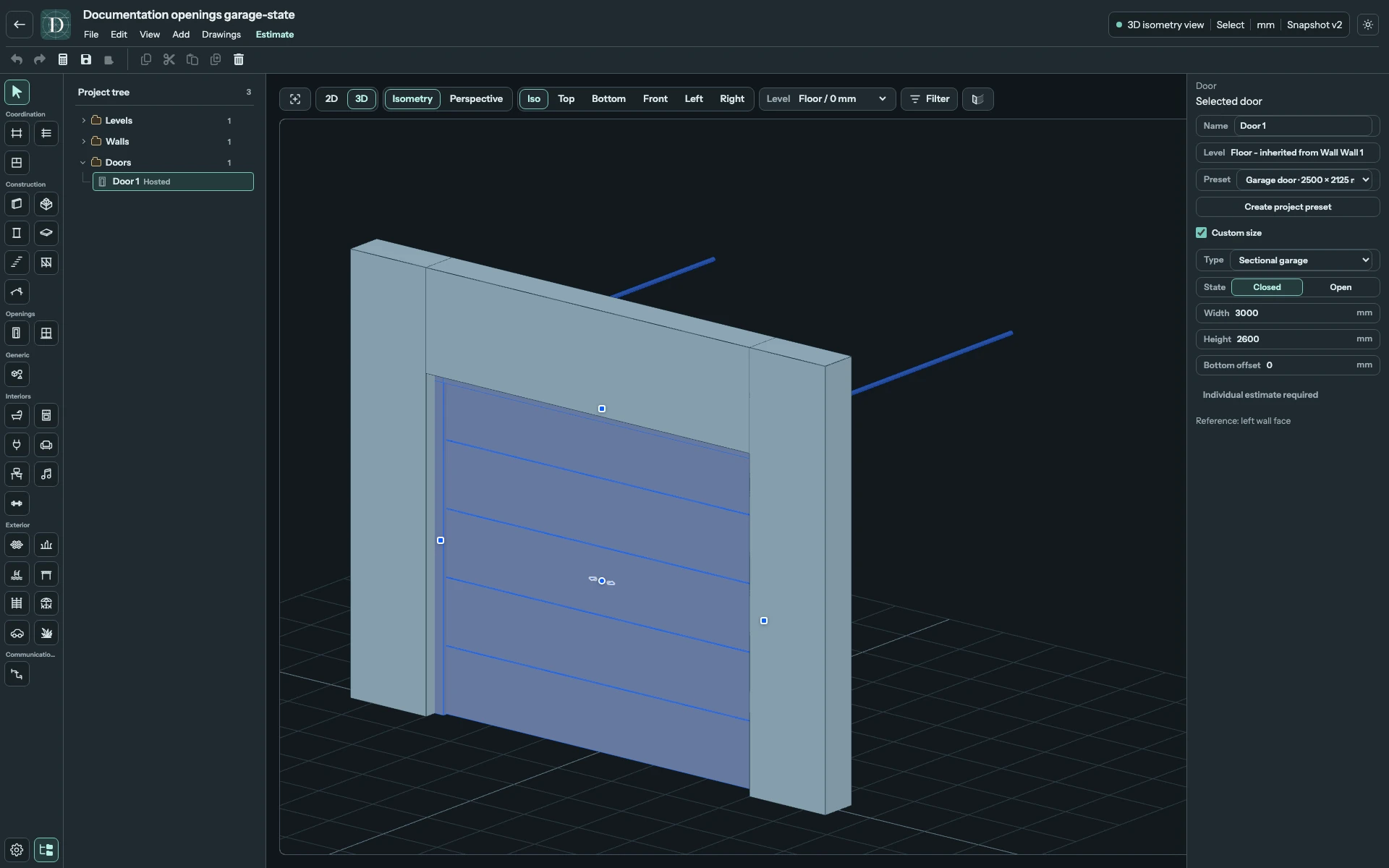
Task: Toggle the project tree panel icon
Action: pyautogui.click(x=46, y=850)
